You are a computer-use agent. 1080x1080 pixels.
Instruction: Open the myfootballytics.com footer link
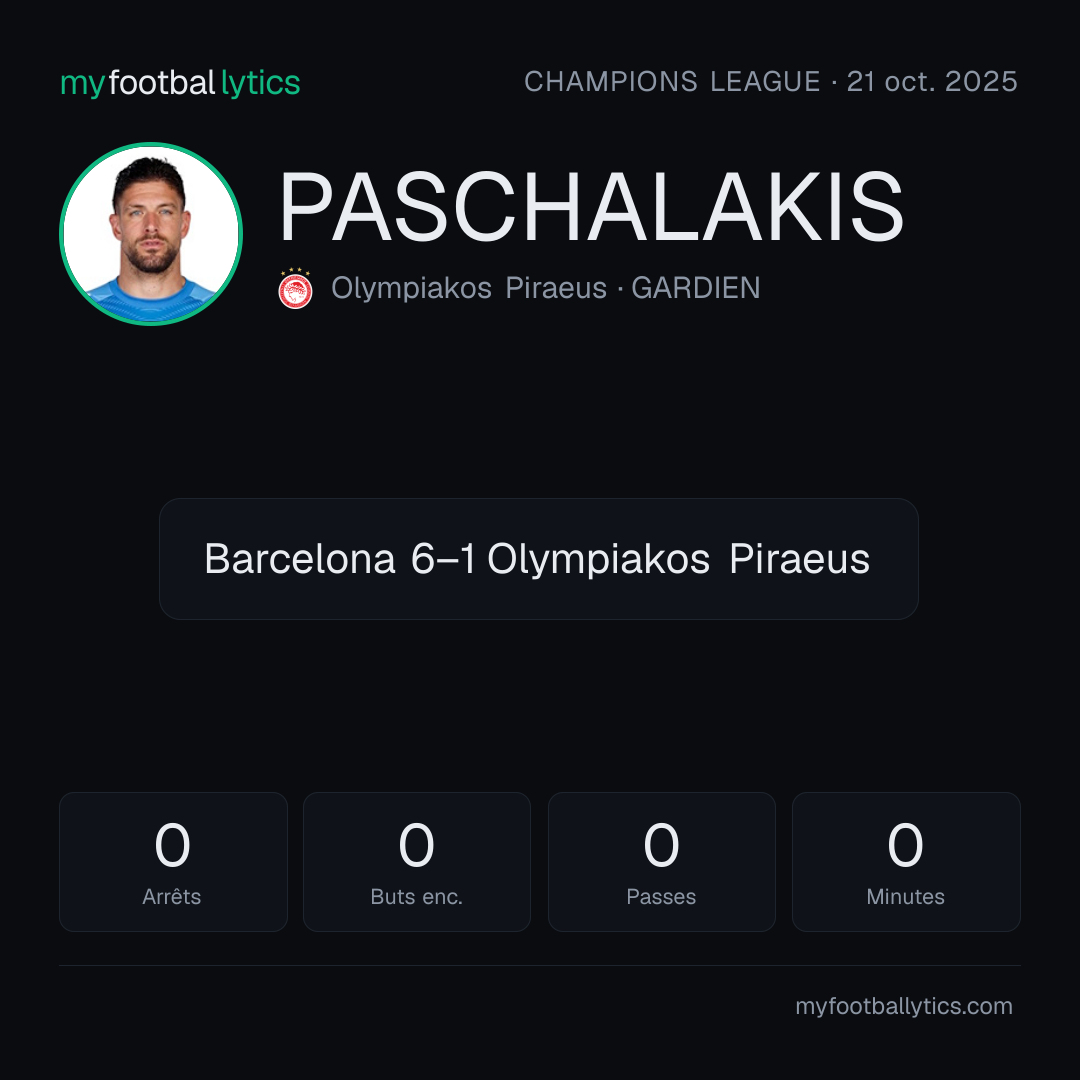point(904,1006)
